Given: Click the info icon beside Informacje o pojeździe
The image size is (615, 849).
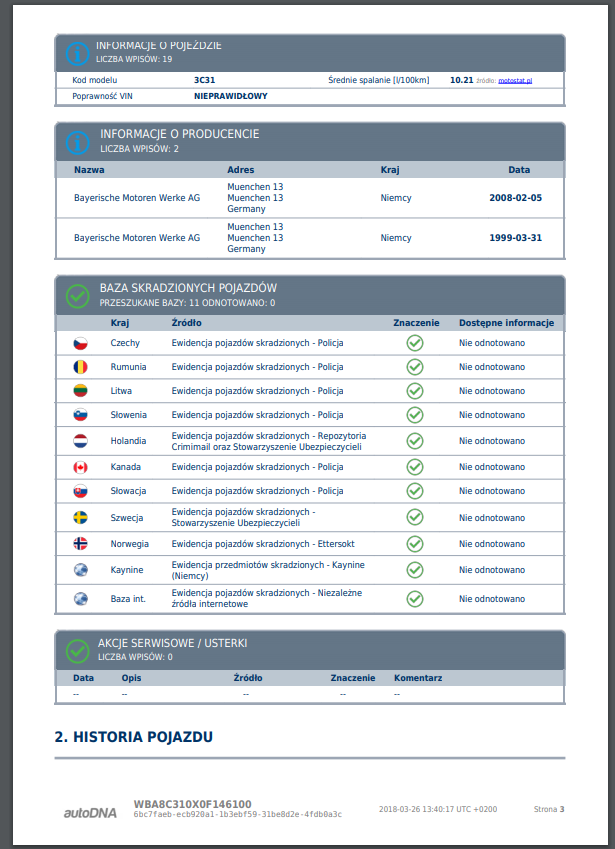Looking at the screenshot, I should click(x=77, y=54).
